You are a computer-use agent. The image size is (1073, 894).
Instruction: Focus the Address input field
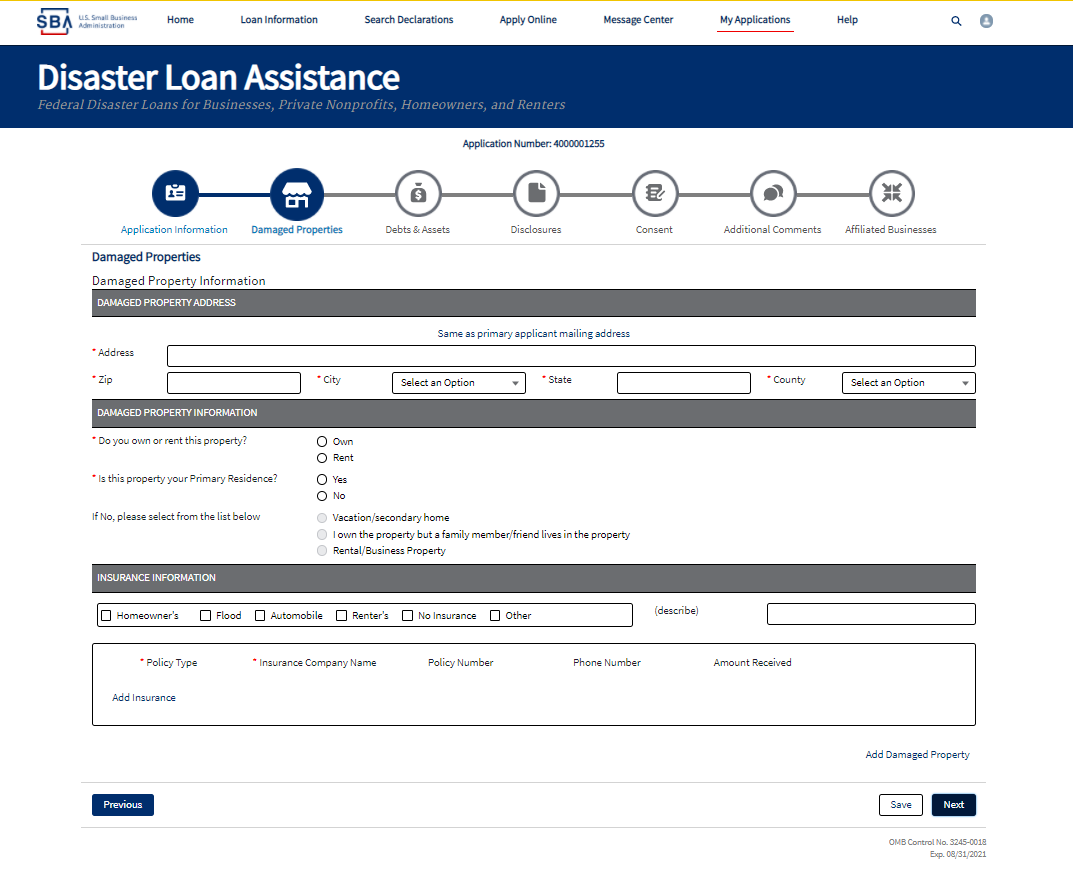pyautogui.click(x=571, y=356)
